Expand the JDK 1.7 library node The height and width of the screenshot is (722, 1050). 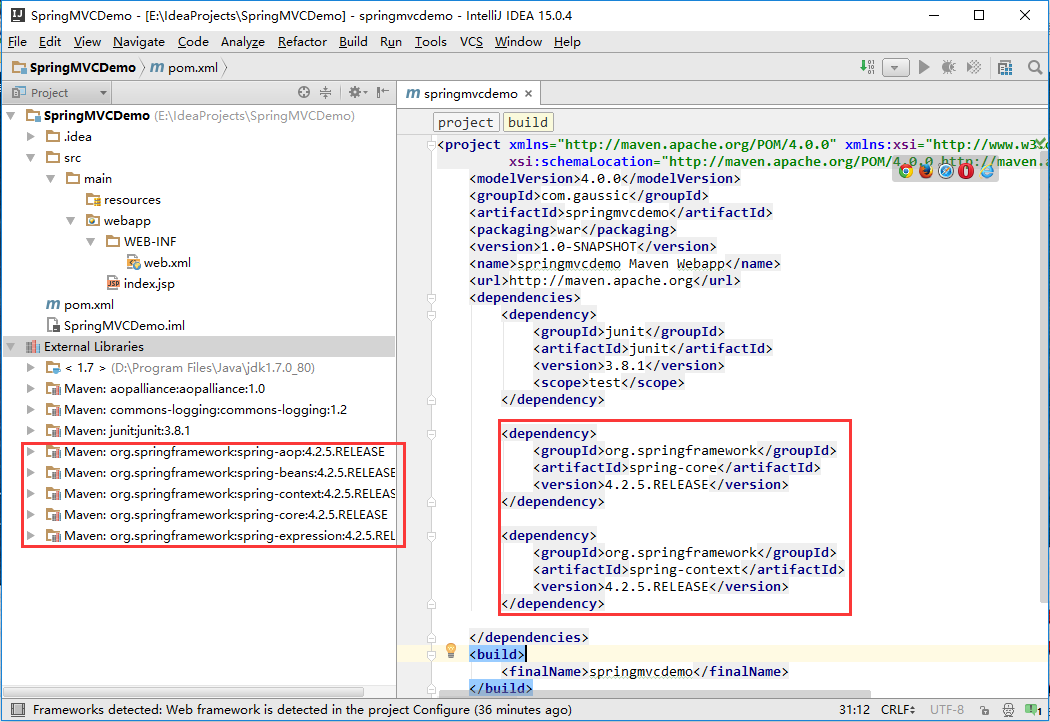pos(31,368)
